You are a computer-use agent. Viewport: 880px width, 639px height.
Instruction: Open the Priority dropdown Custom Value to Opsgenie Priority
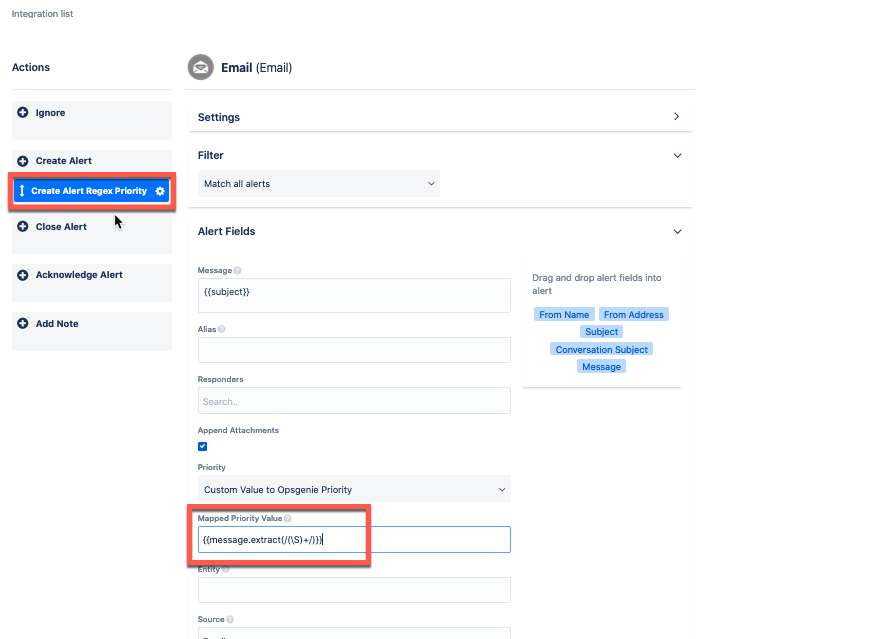[x=354, y=489]
